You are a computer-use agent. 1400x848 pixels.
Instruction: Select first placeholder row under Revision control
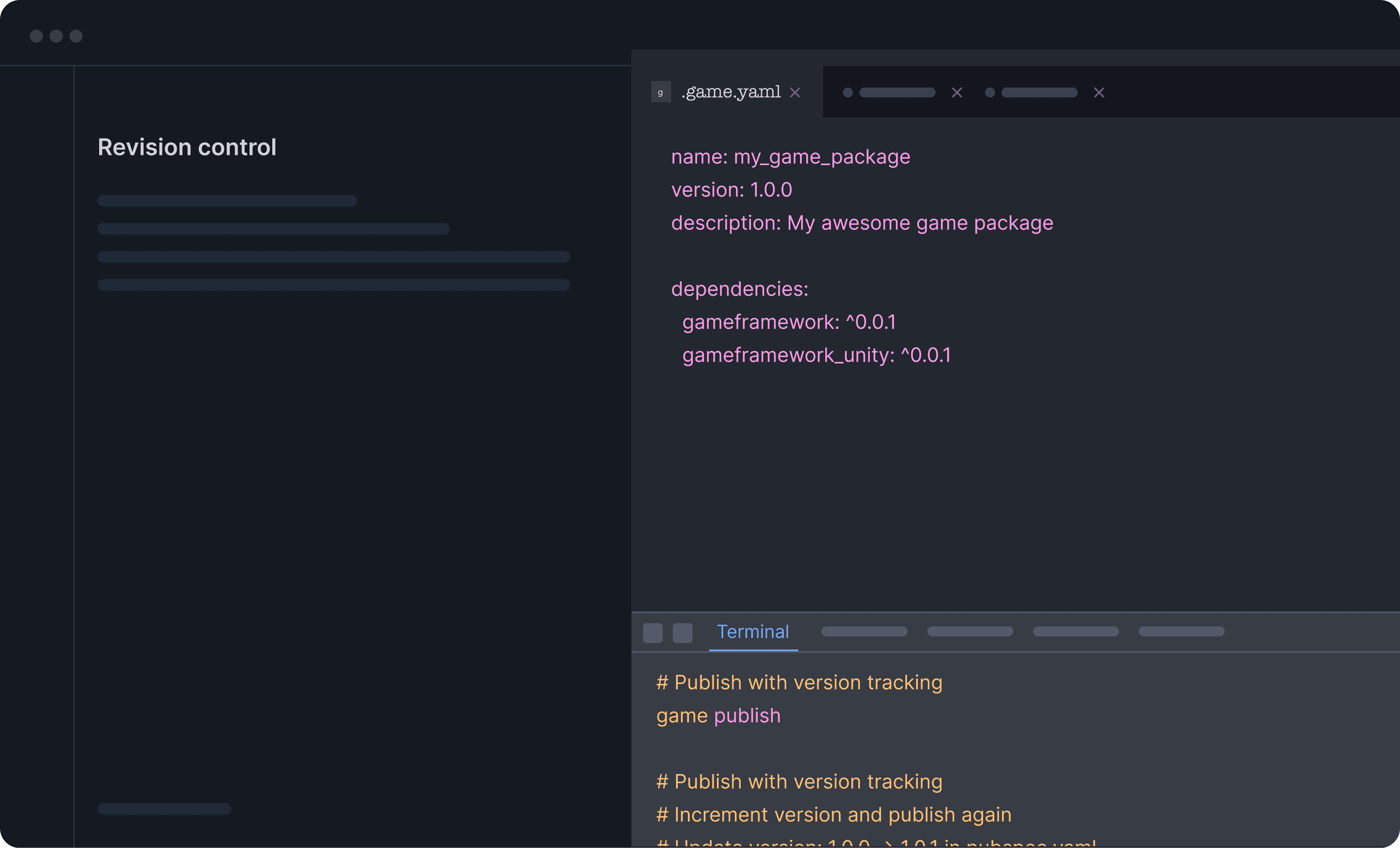(x=227, y=200)
